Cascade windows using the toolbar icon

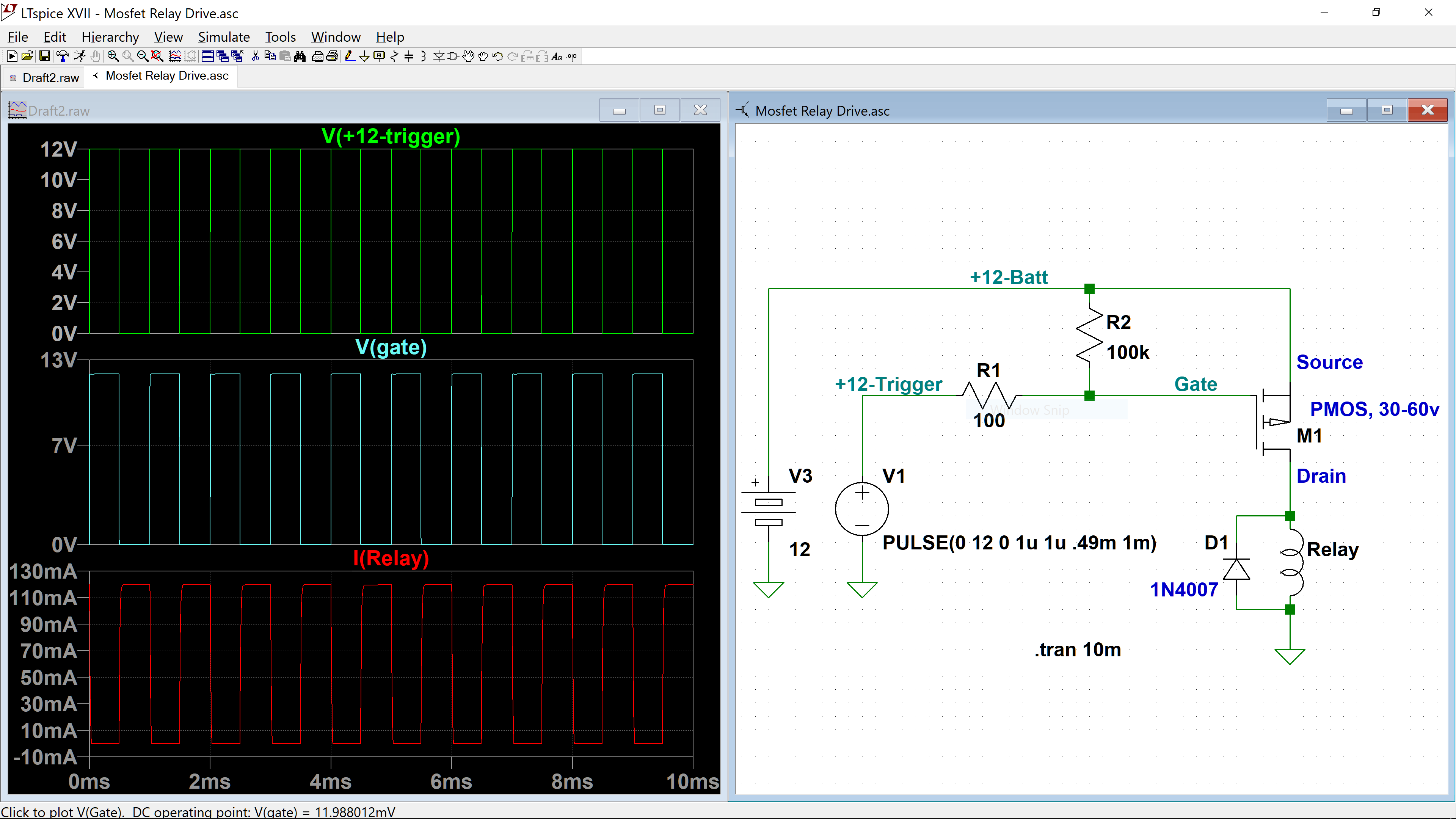tap(223, 56)
